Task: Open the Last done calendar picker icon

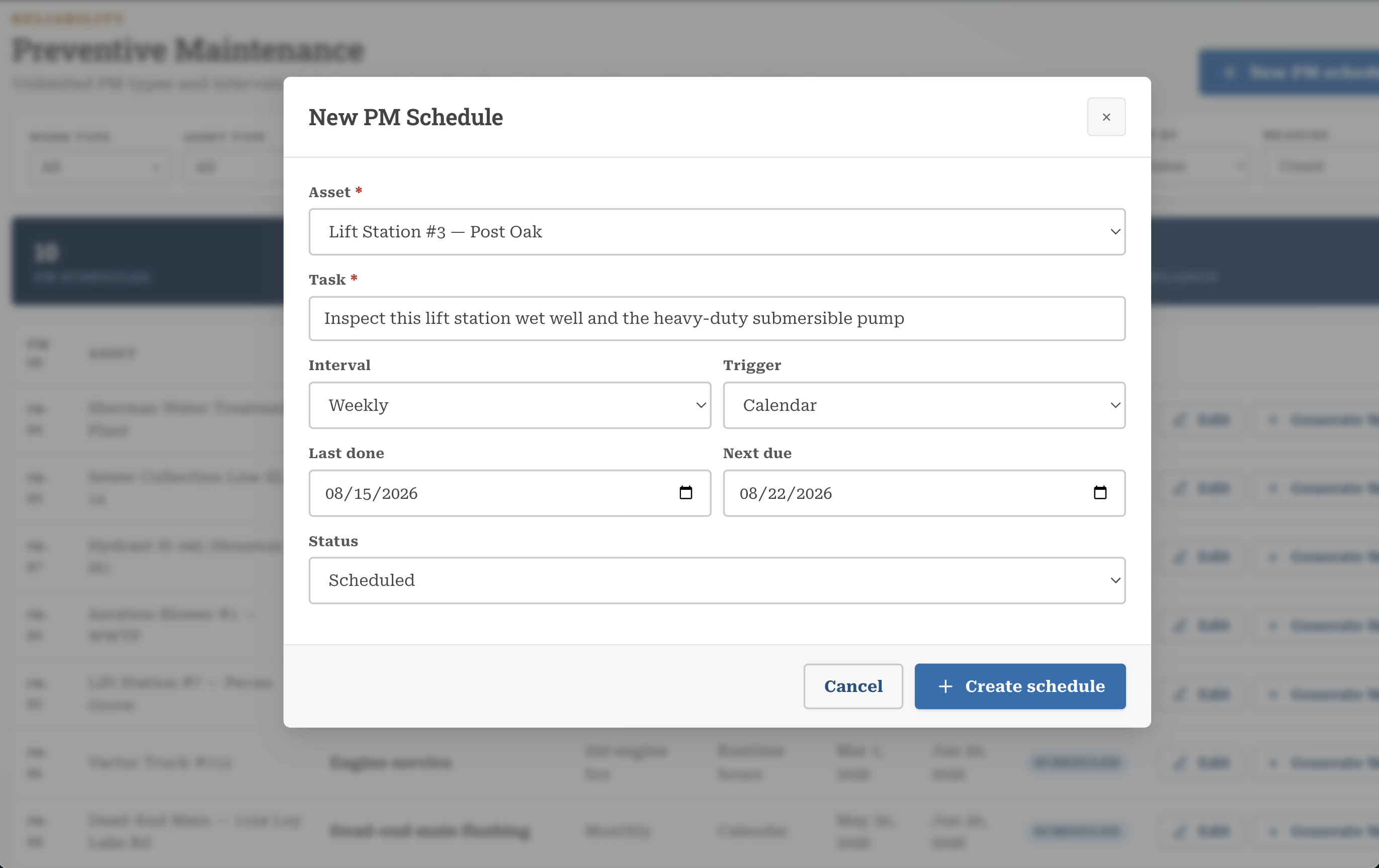Action: click(685, 492)
